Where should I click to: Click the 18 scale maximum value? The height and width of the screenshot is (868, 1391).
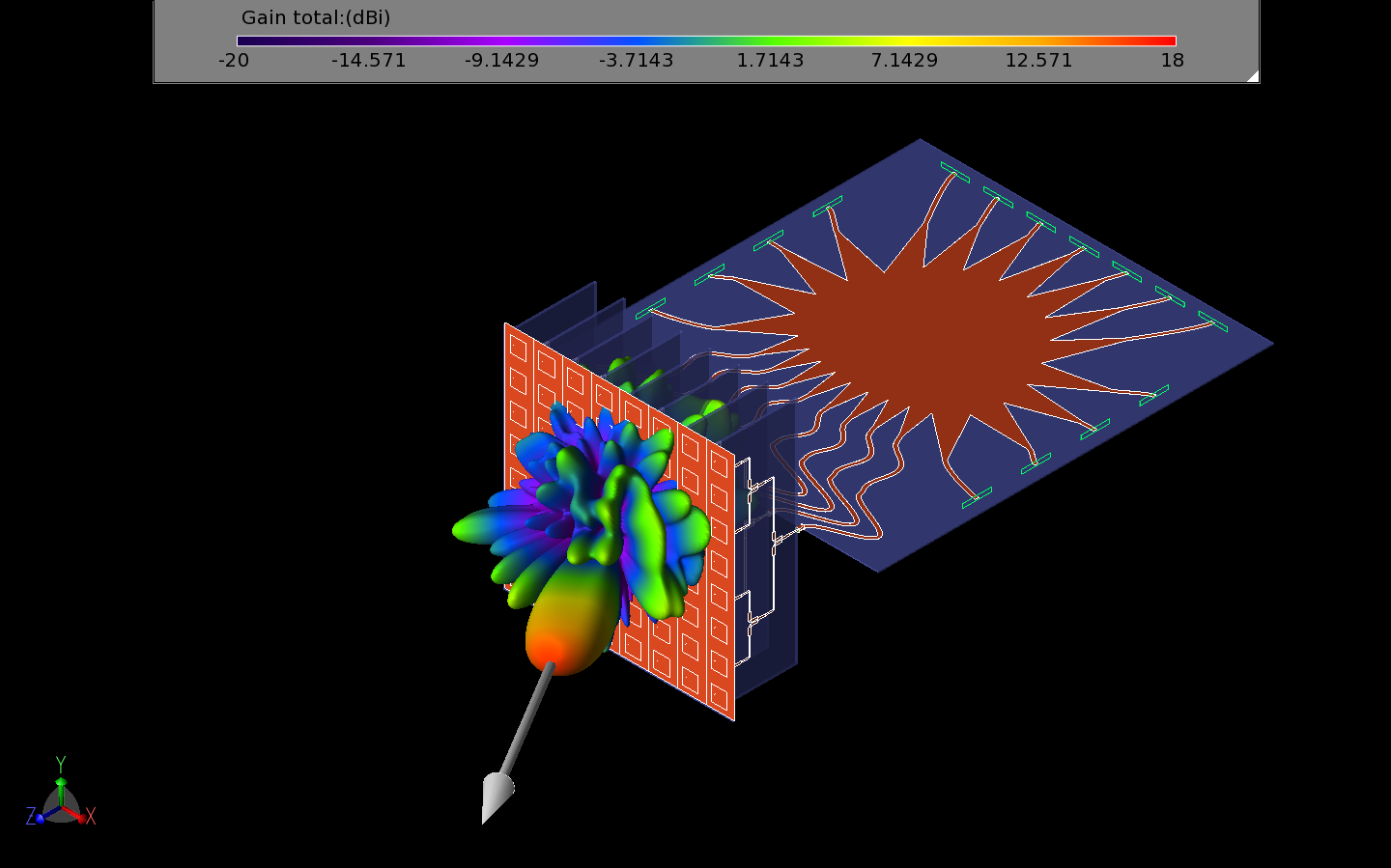(1173, 60)
